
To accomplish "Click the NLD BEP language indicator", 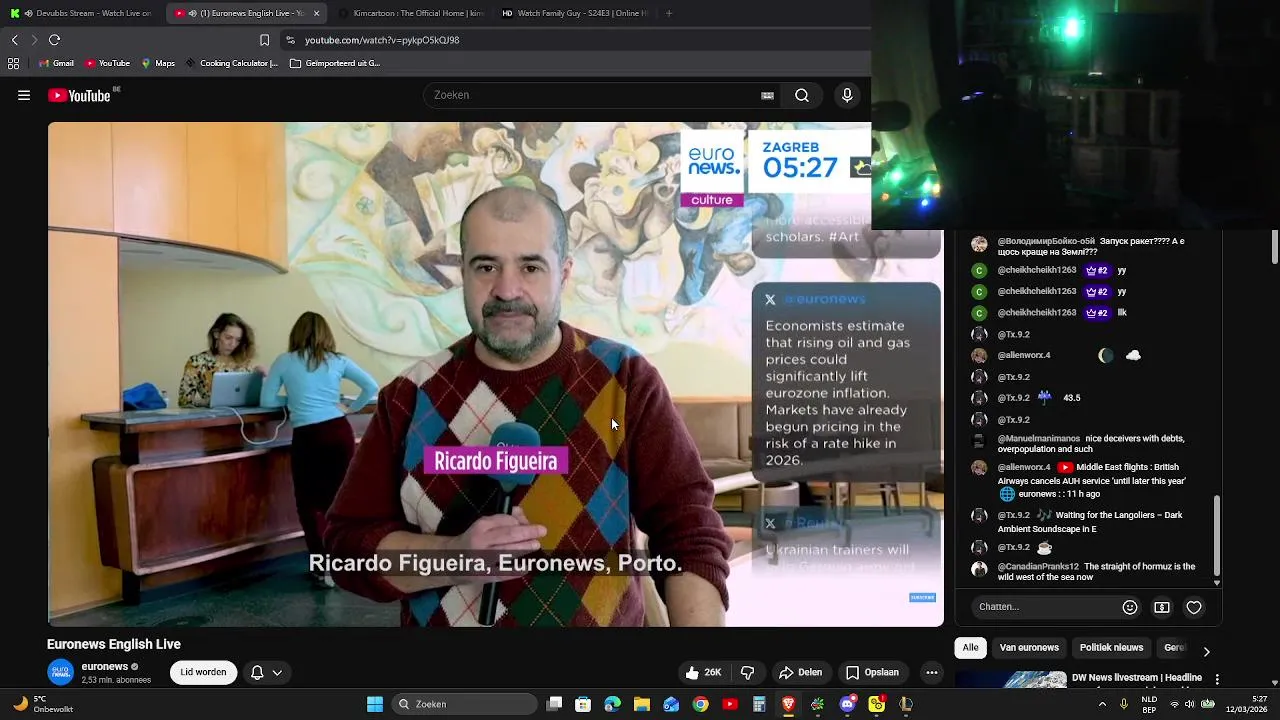I will pos(1149,704).
